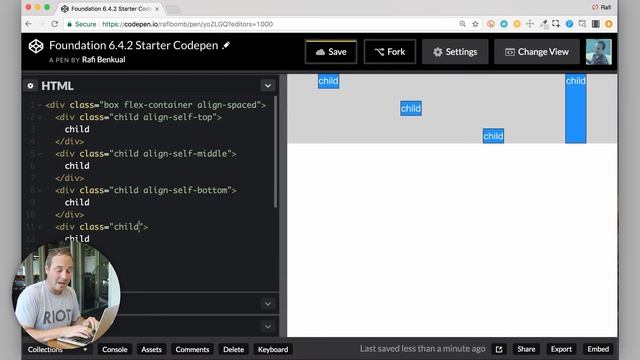Open the Comments panel
The width and height of the screenshot is (640, 360).
[192, 349]
